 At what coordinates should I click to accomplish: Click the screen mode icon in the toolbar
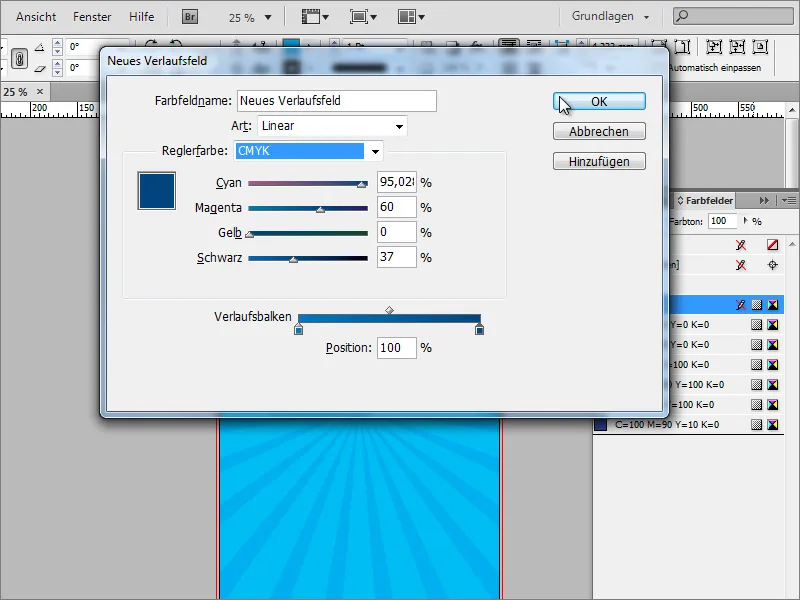click(x=360, y=15)
